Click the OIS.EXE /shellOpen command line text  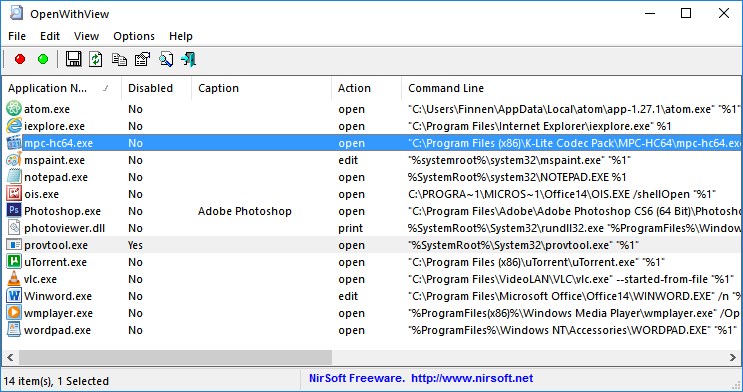click(562, 194)
